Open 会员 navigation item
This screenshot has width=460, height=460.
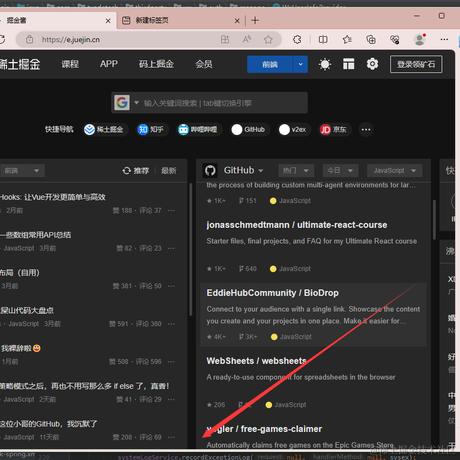(x=204, y=64)
